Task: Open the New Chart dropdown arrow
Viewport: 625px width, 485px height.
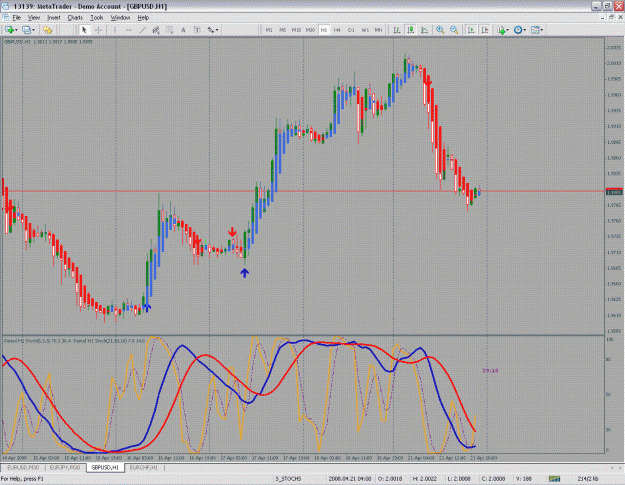Action: [x=16, y=30]
